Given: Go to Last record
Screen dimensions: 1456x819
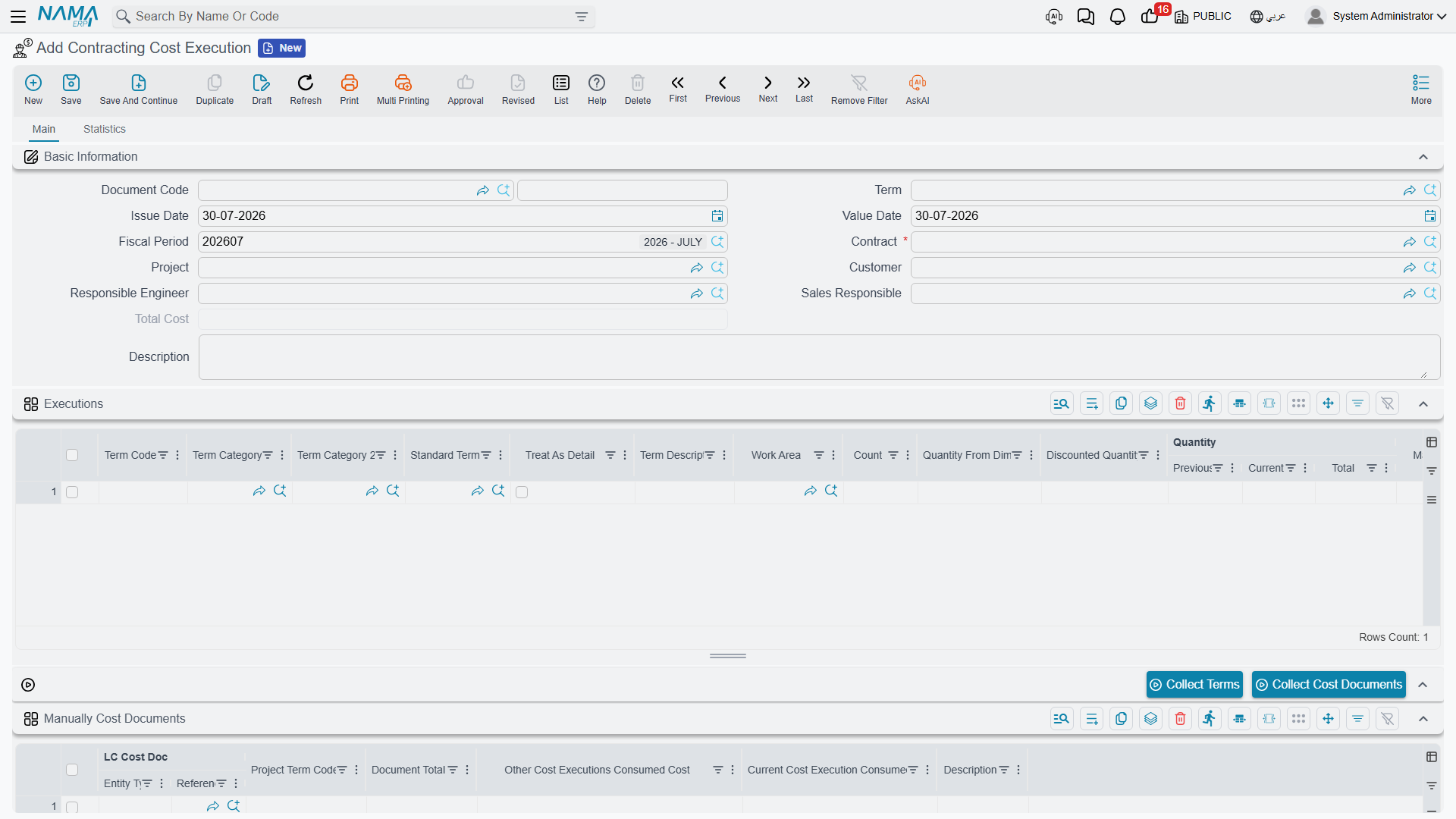Looking at the screenshot, I should (804, 89).
